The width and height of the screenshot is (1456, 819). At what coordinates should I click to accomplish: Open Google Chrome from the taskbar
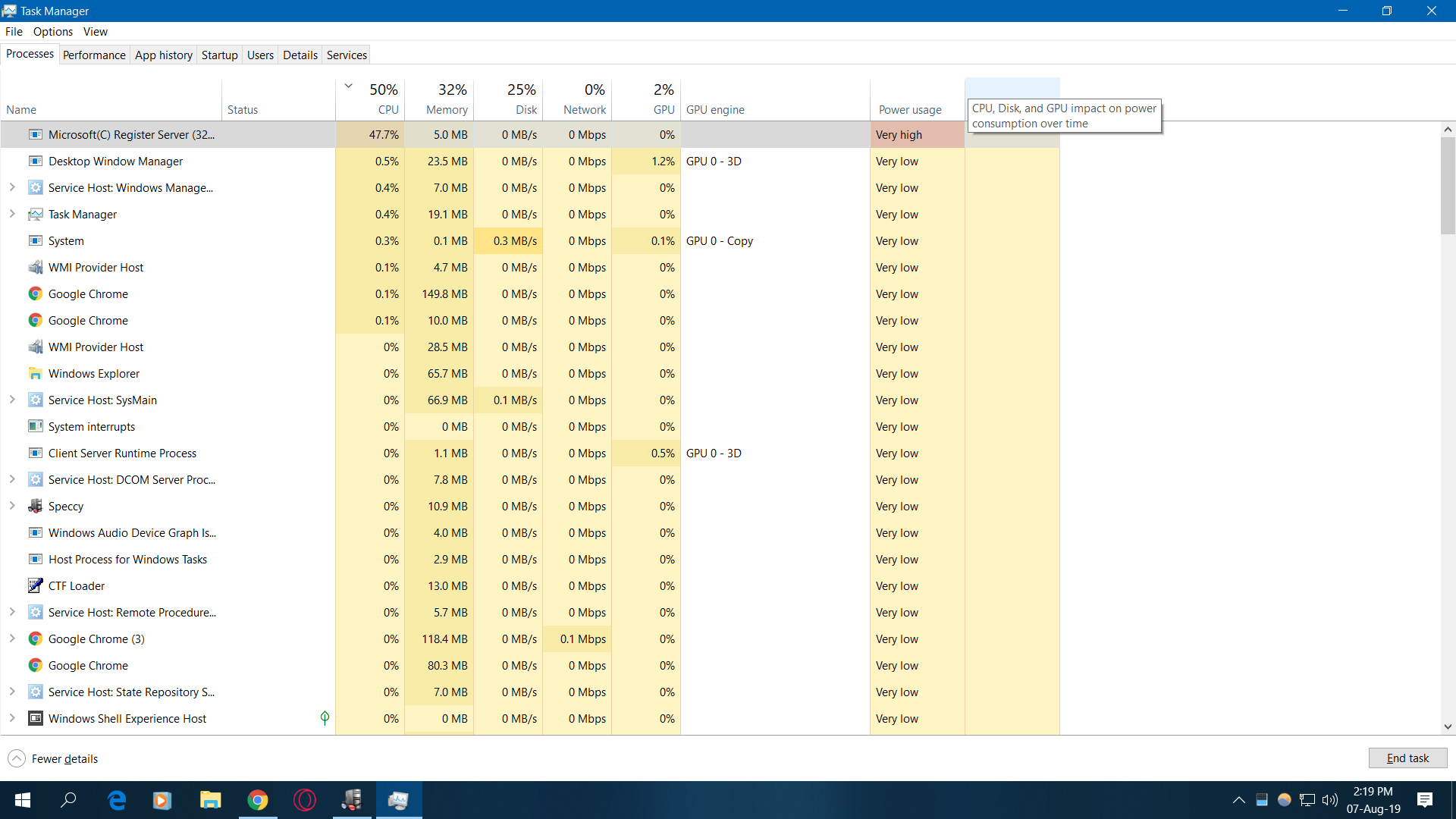pos(257,800)
